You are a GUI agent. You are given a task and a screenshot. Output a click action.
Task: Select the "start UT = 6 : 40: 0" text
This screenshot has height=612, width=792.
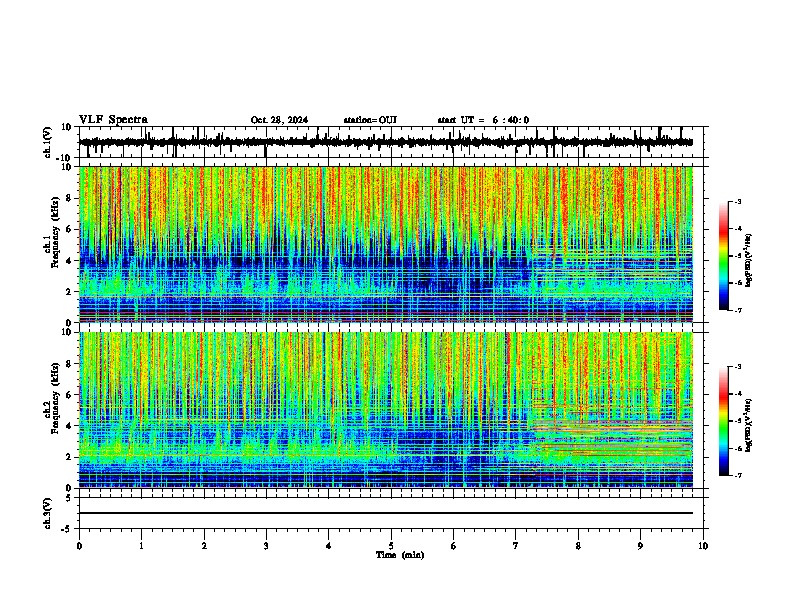(483, 120)
